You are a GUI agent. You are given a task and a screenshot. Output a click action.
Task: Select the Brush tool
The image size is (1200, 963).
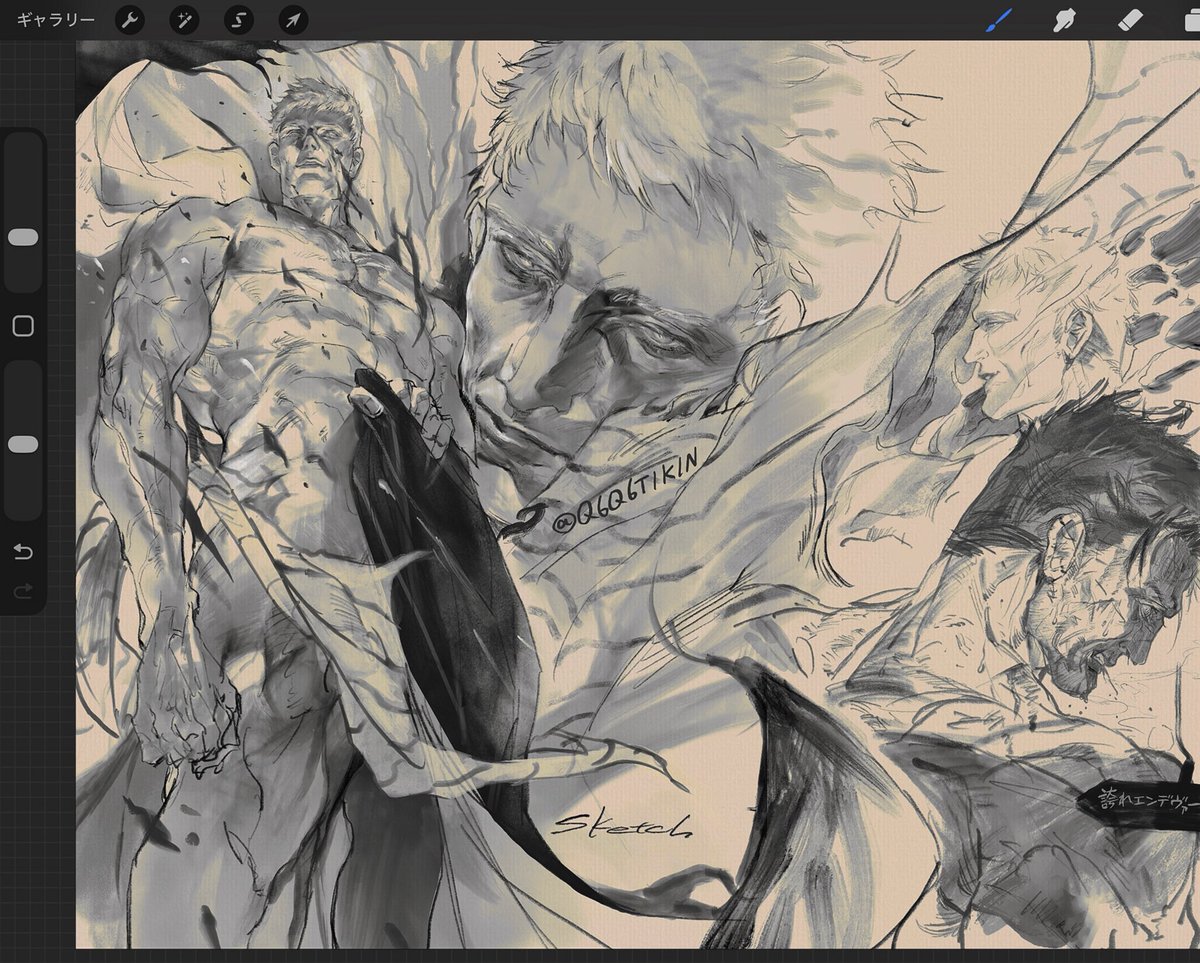click(998, 19)
